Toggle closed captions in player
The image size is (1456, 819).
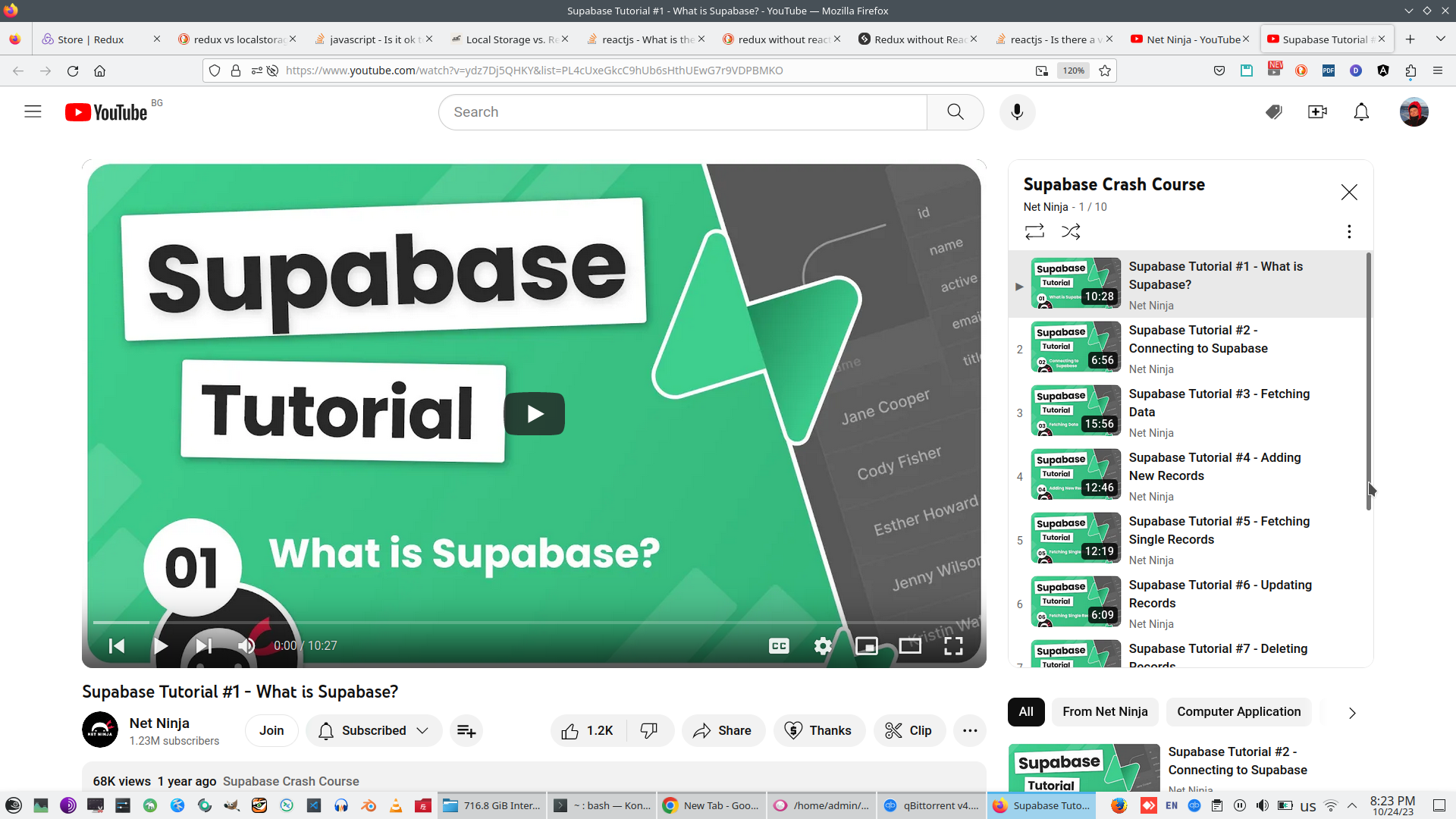[779, 646]
